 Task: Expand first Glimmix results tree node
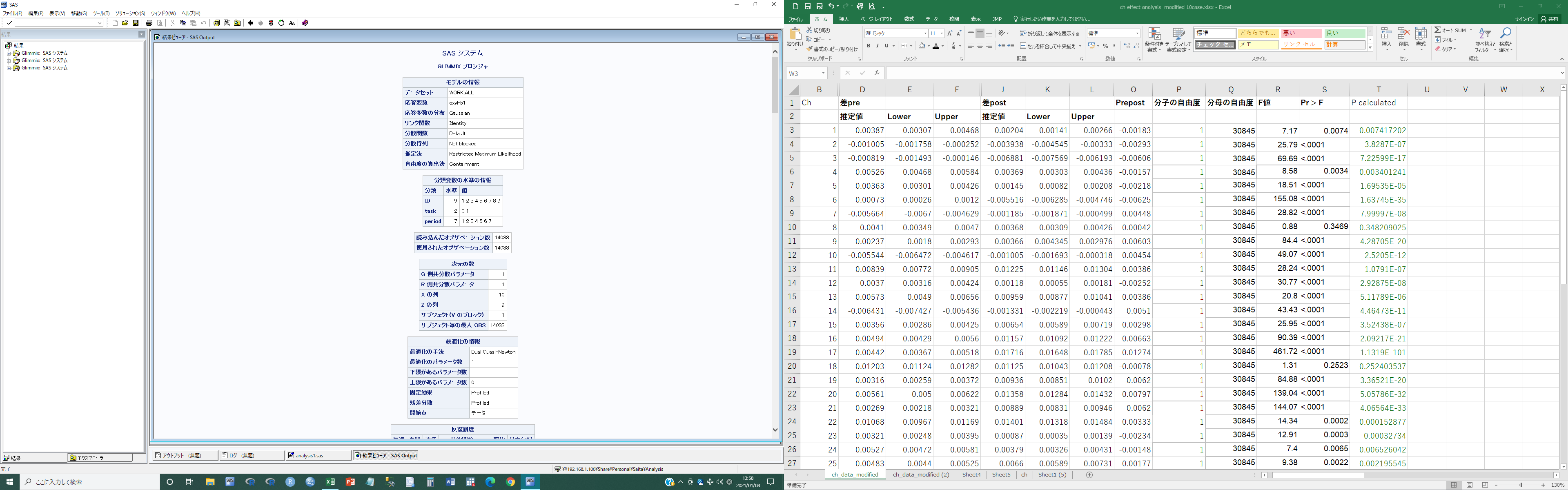9,53
